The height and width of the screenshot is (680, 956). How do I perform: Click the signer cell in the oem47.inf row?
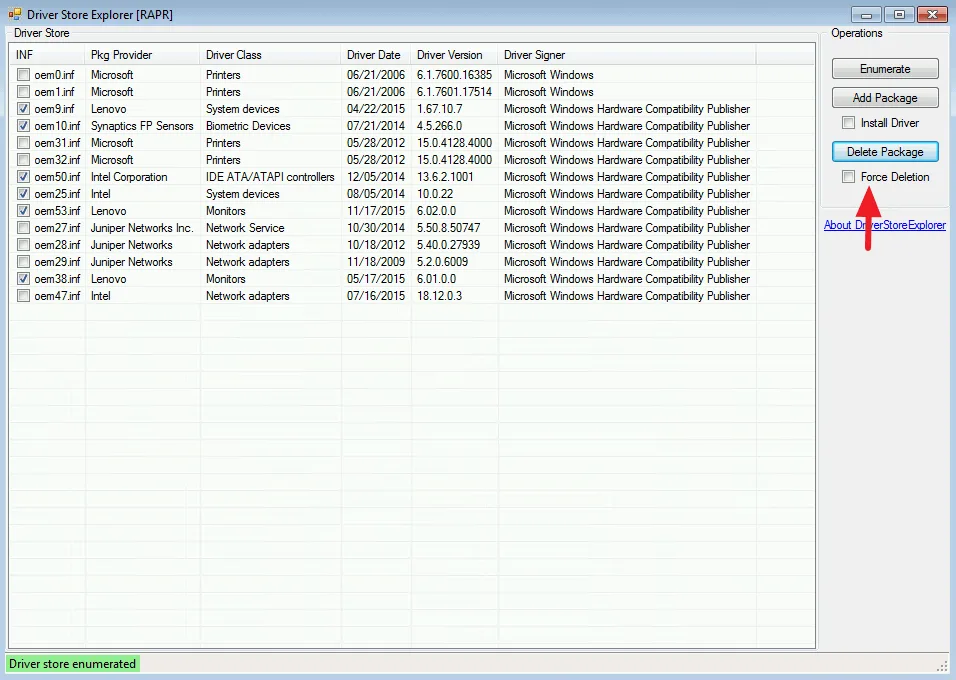pyautogui.click(x=627, y=296)
